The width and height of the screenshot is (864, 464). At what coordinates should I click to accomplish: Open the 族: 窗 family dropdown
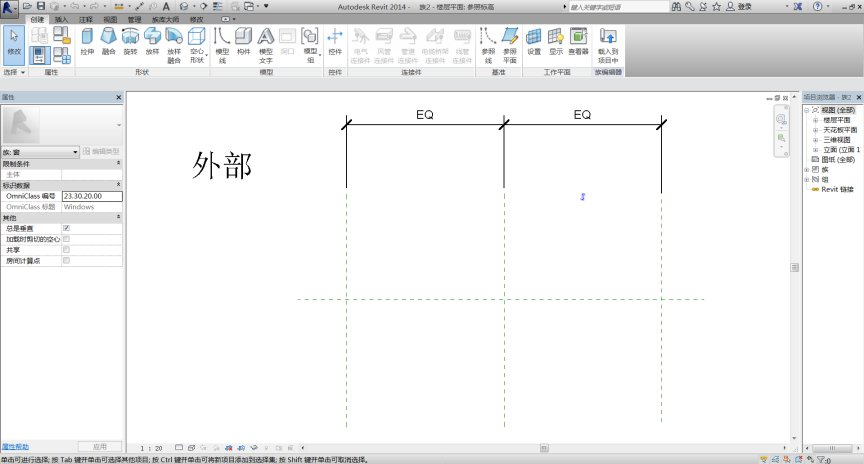(x=40, y=152)
